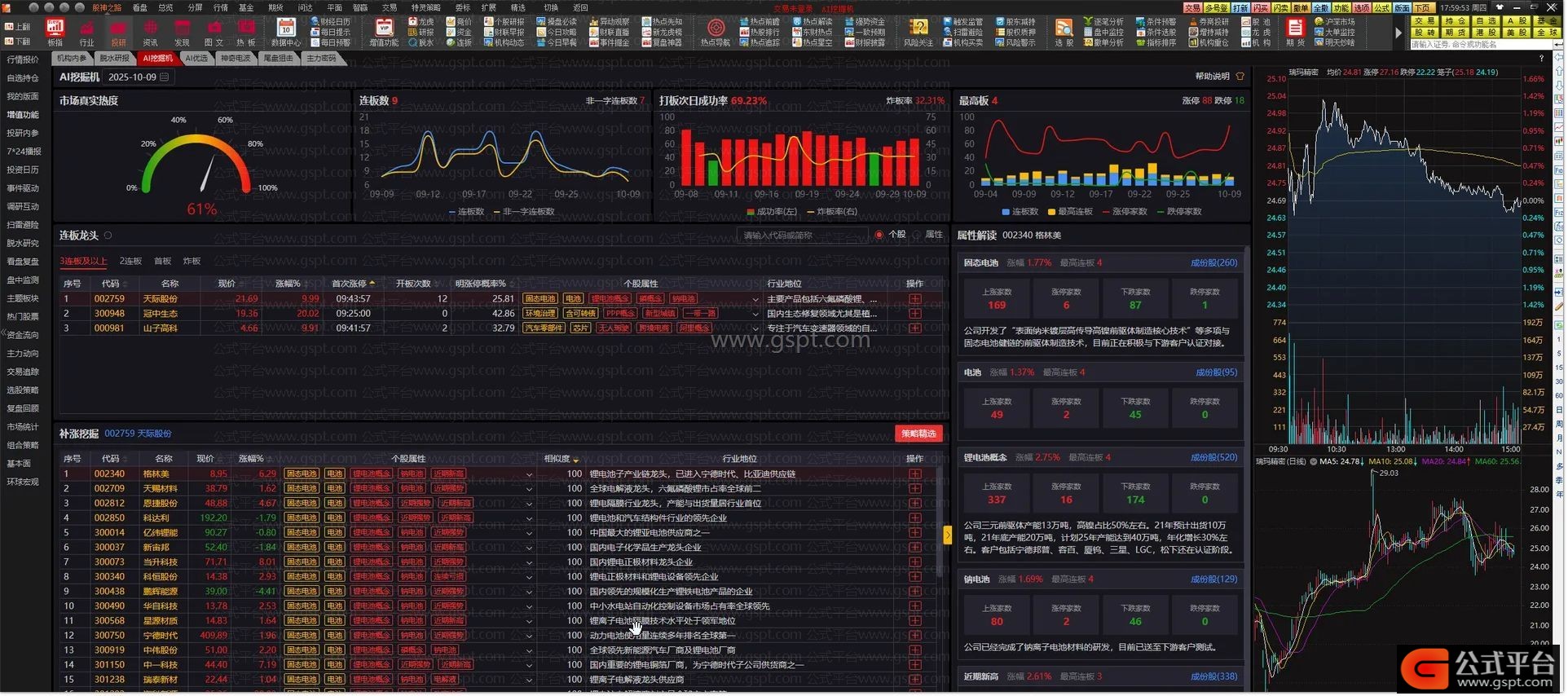Open the 成份股(260) link for 固态电池
Image resolution: width=1568 pixels, height=696 pixels.
(1213, 263)
